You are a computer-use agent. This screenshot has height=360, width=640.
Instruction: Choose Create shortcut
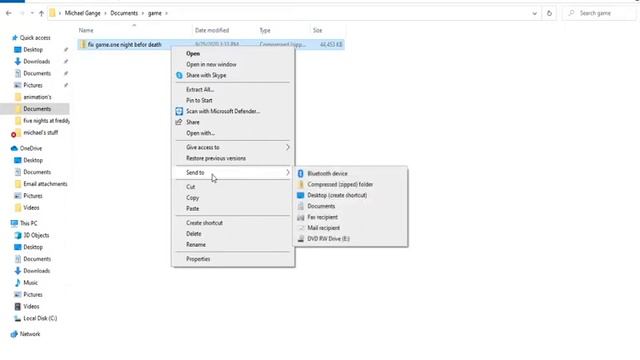204,223
